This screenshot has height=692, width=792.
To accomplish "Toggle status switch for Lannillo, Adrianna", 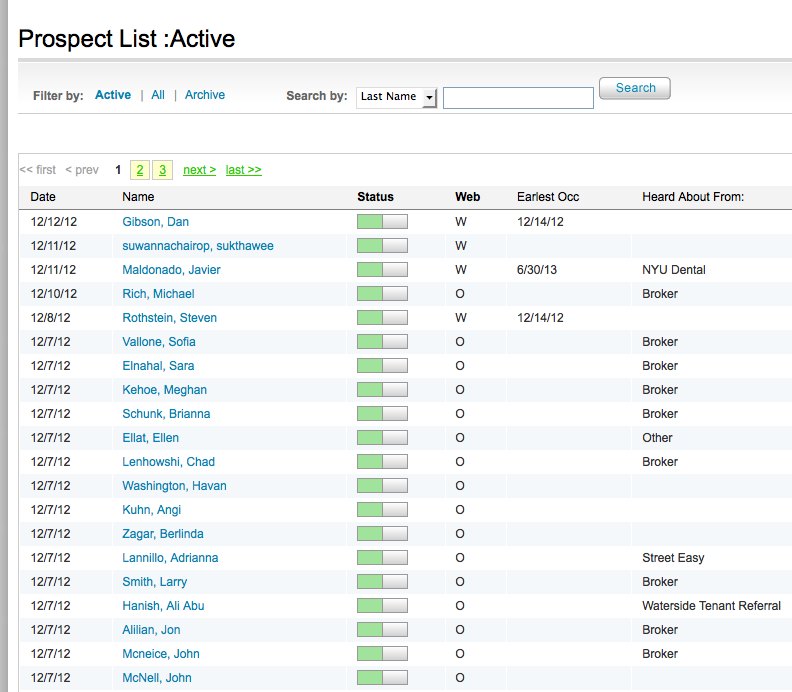I will [382, 558].
